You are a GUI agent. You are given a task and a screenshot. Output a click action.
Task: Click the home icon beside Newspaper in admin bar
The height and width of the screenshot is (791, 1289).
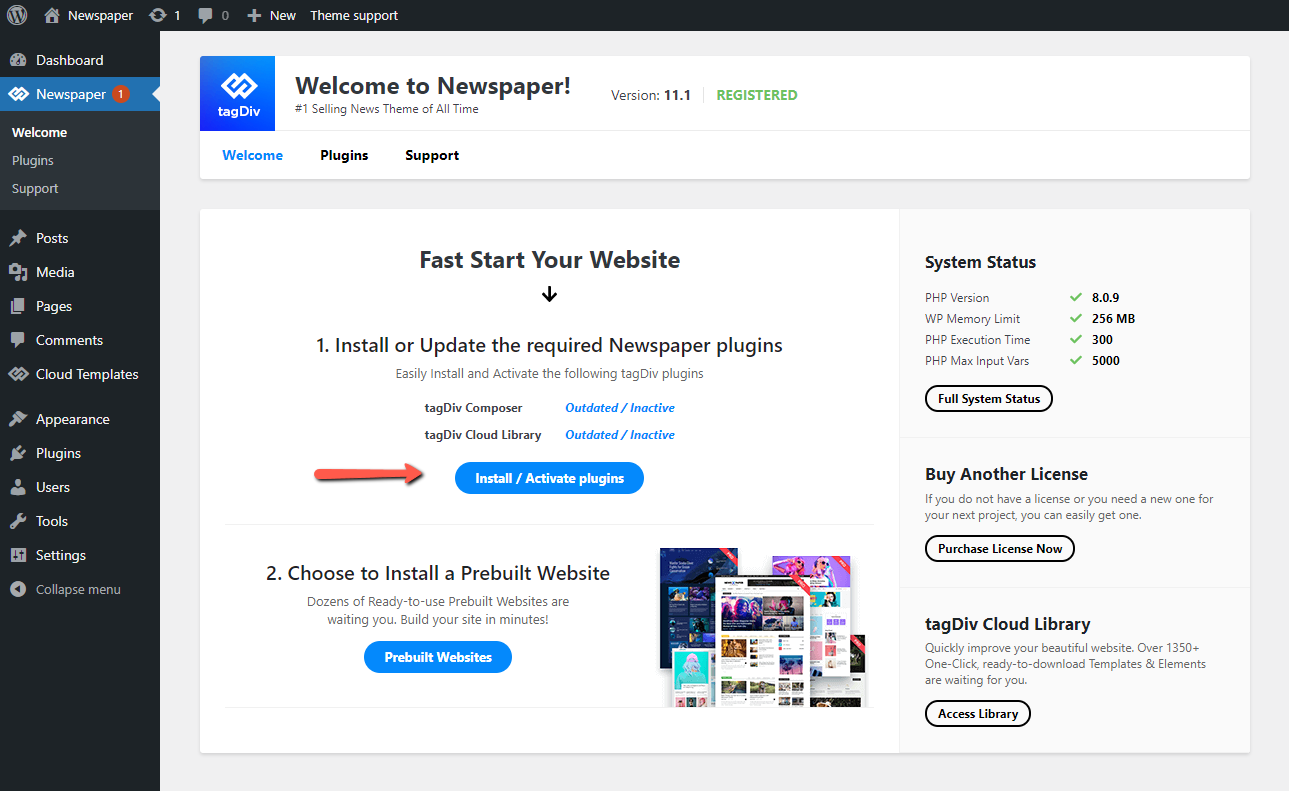pos(52,15)
